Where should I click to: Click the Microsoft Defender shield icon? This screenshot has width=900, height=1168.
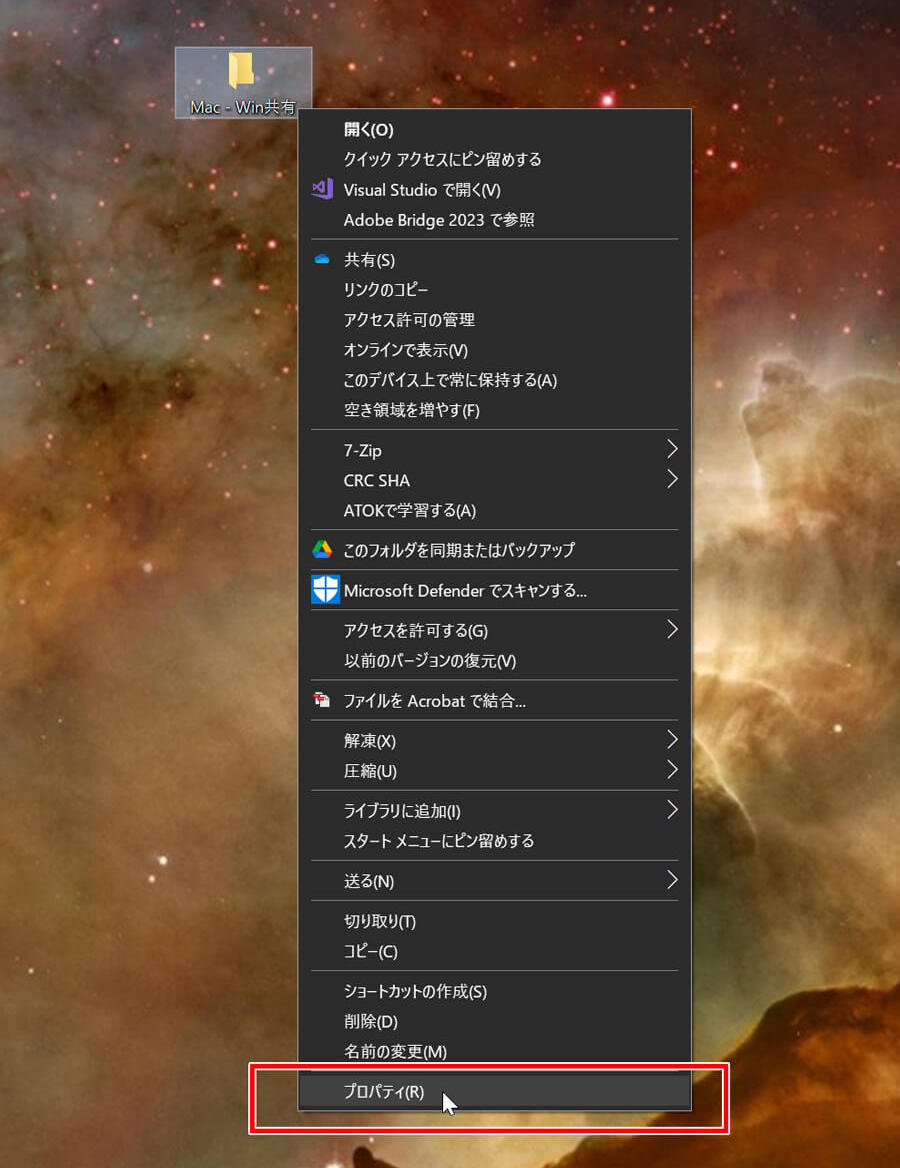325,589
